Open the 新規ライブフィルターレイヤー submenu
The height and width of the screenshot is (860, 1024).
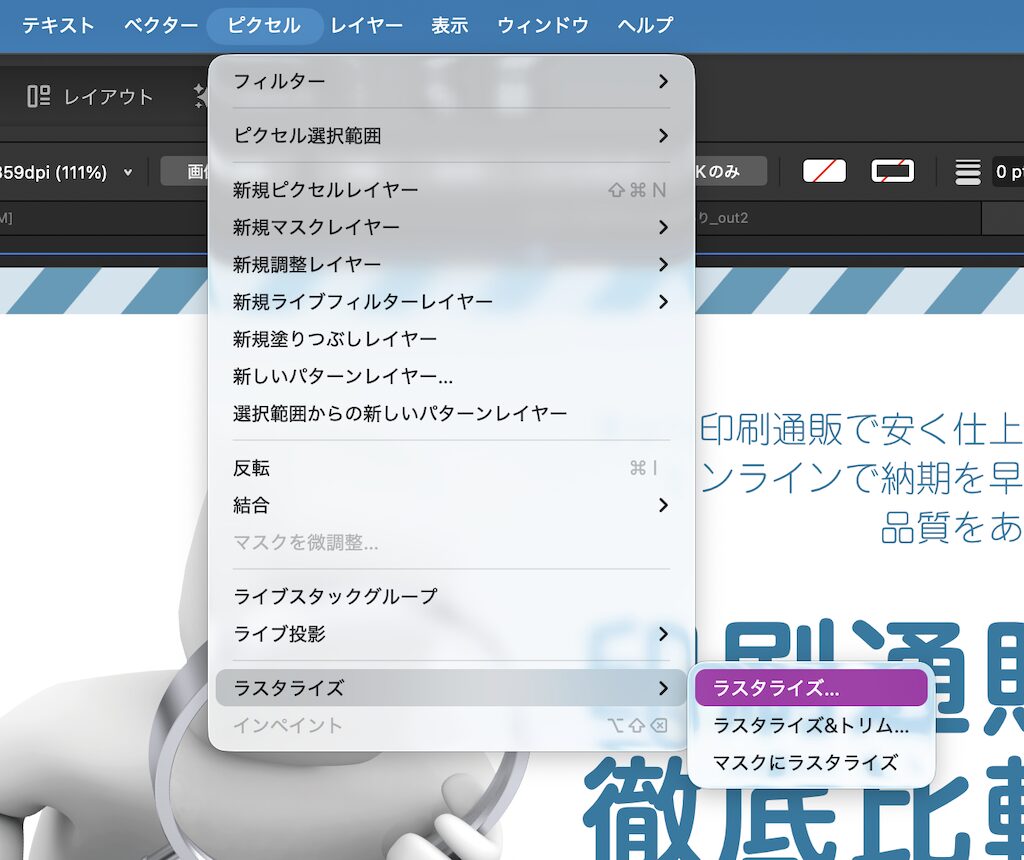[x=451, y=301]
